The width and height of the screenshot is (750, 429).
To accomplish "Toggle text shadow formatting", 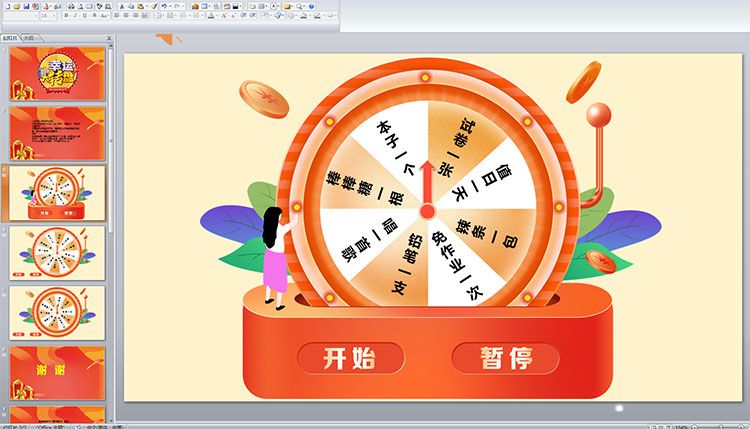I will pyautogui.click(x=94, y=15).
